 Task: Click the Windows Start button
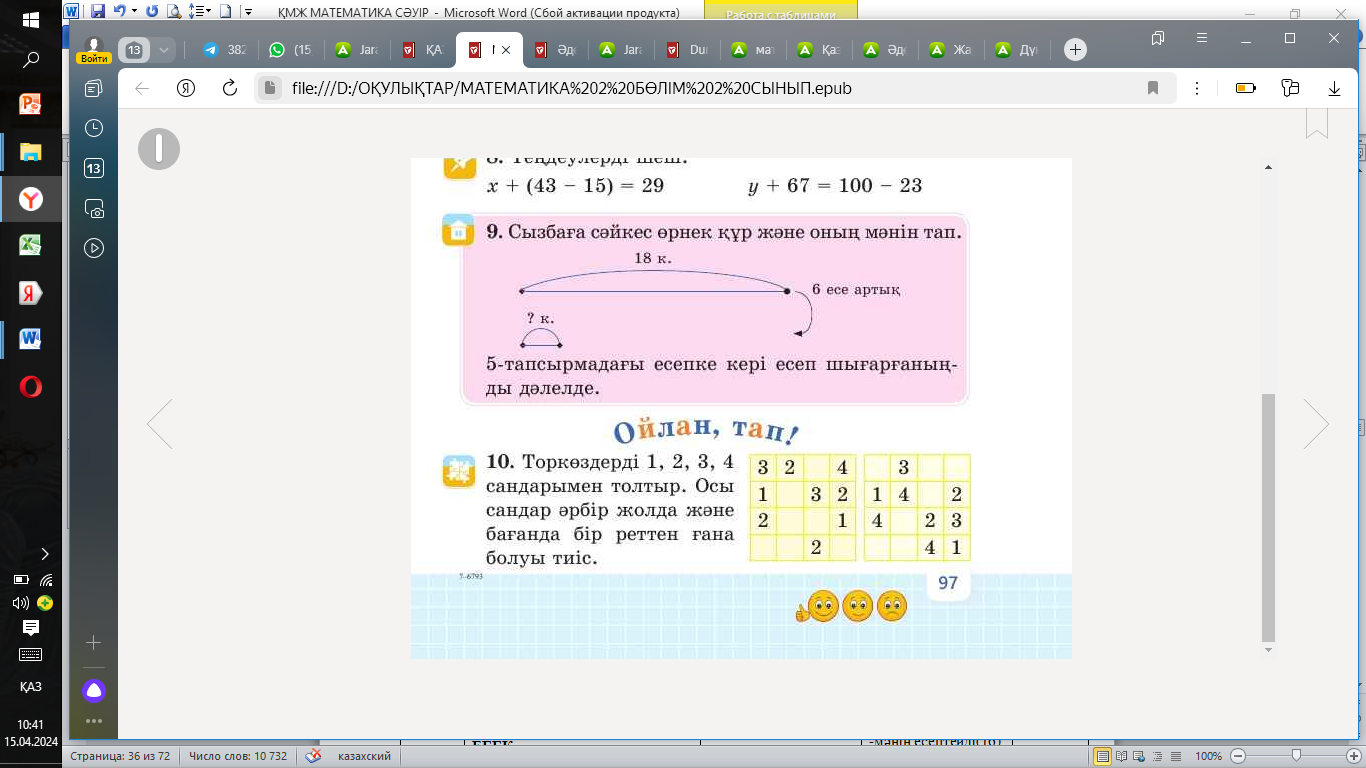(30, 19)
